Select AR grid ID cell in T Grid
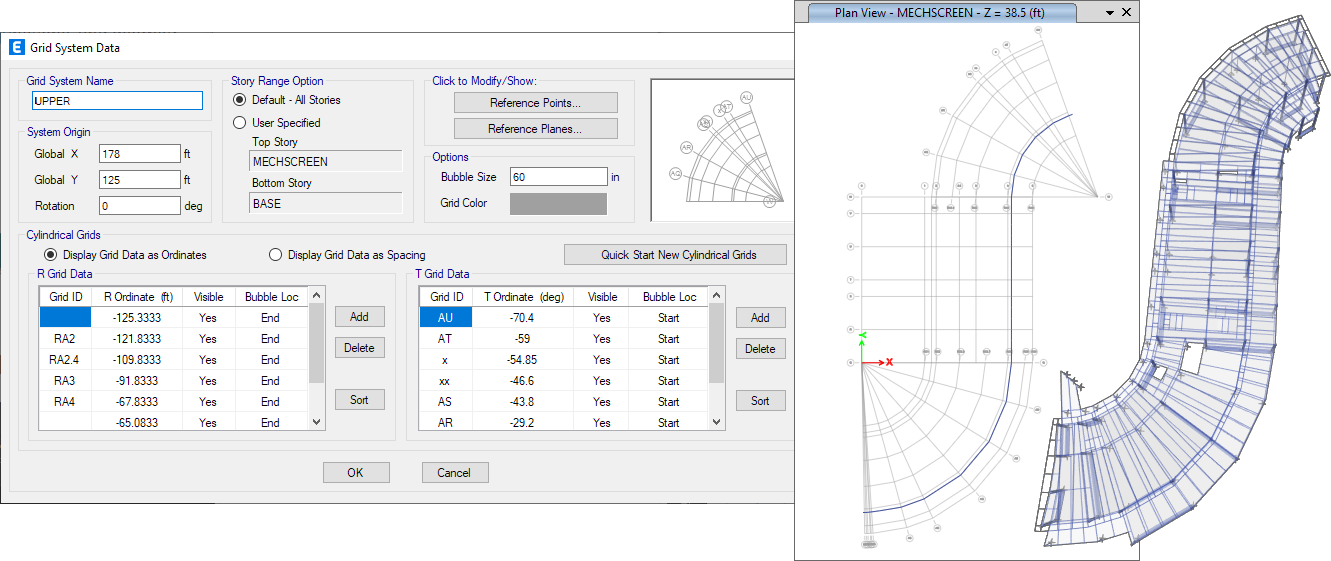Screen dimensions: 1331x561 click(446, 423)
